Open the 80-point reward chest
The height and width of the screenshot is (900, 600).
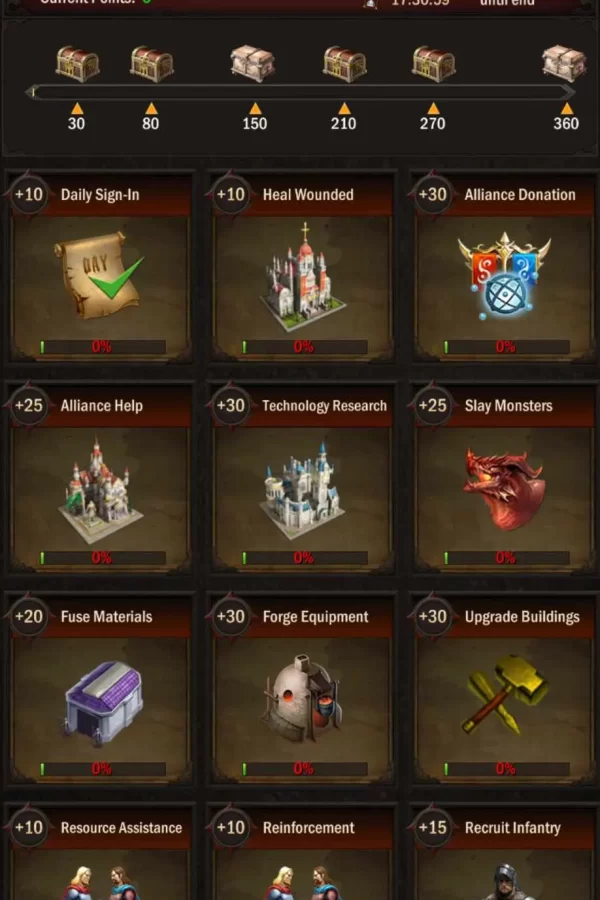[x=152, y=64]
